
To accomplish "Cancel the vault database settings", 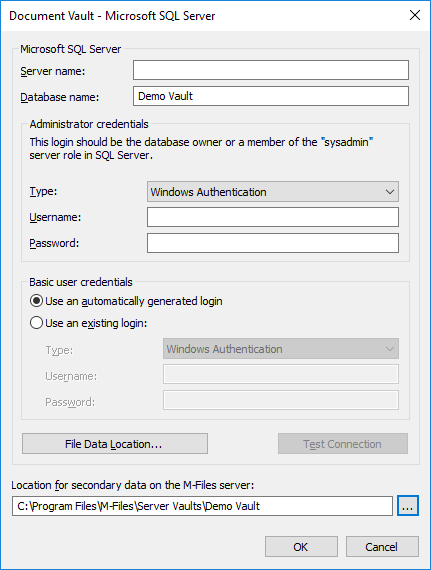I will (x=382, y=546).
